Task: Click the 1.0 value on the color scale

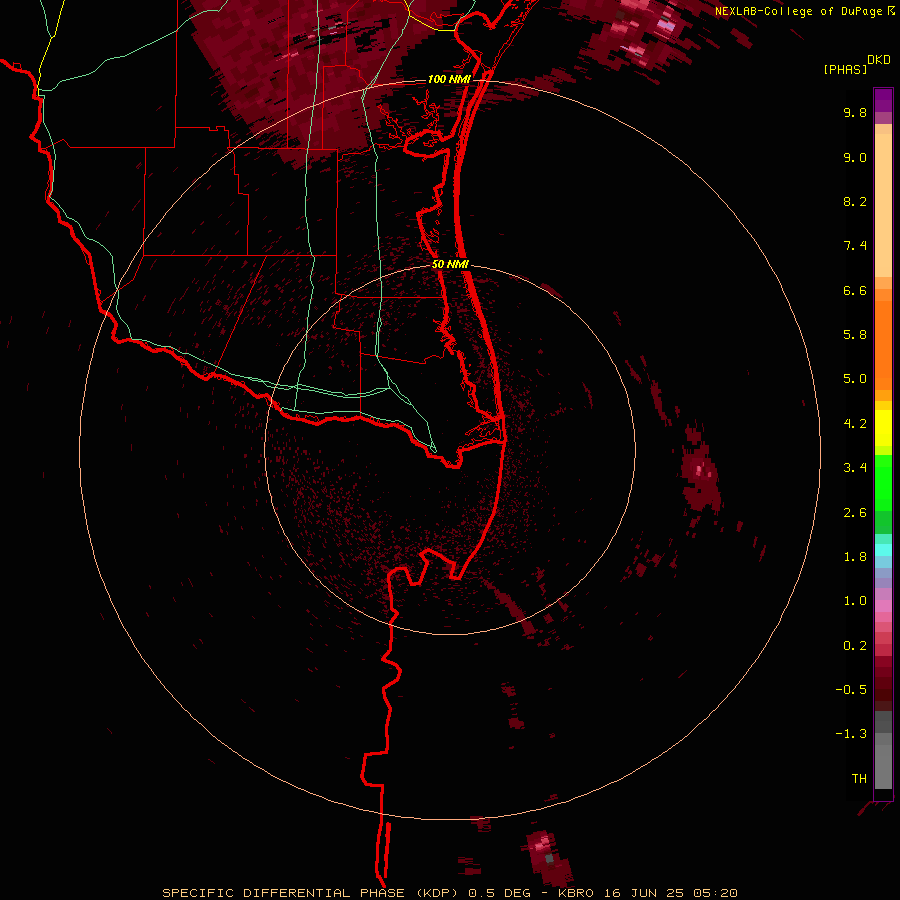Action: 855,601
